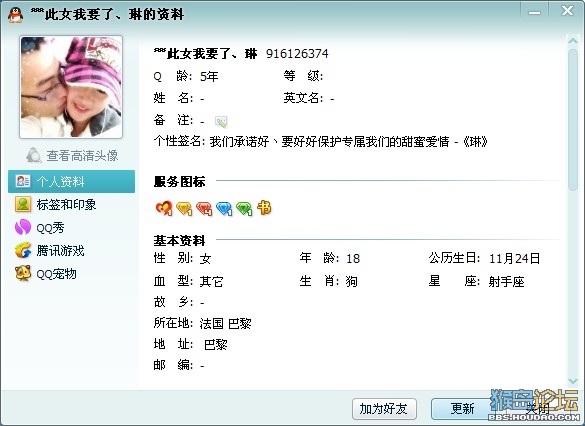Click the scrollbar up arrow
585x426 pixels.
[573, 40]
